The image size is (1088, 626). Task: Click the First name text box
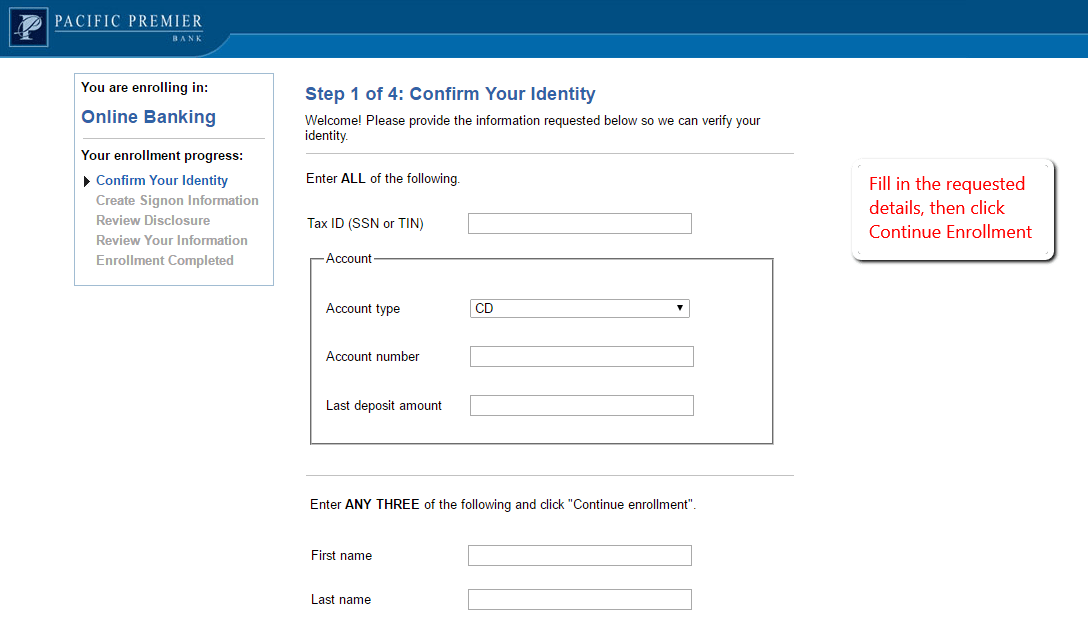(x=579, y=555)
